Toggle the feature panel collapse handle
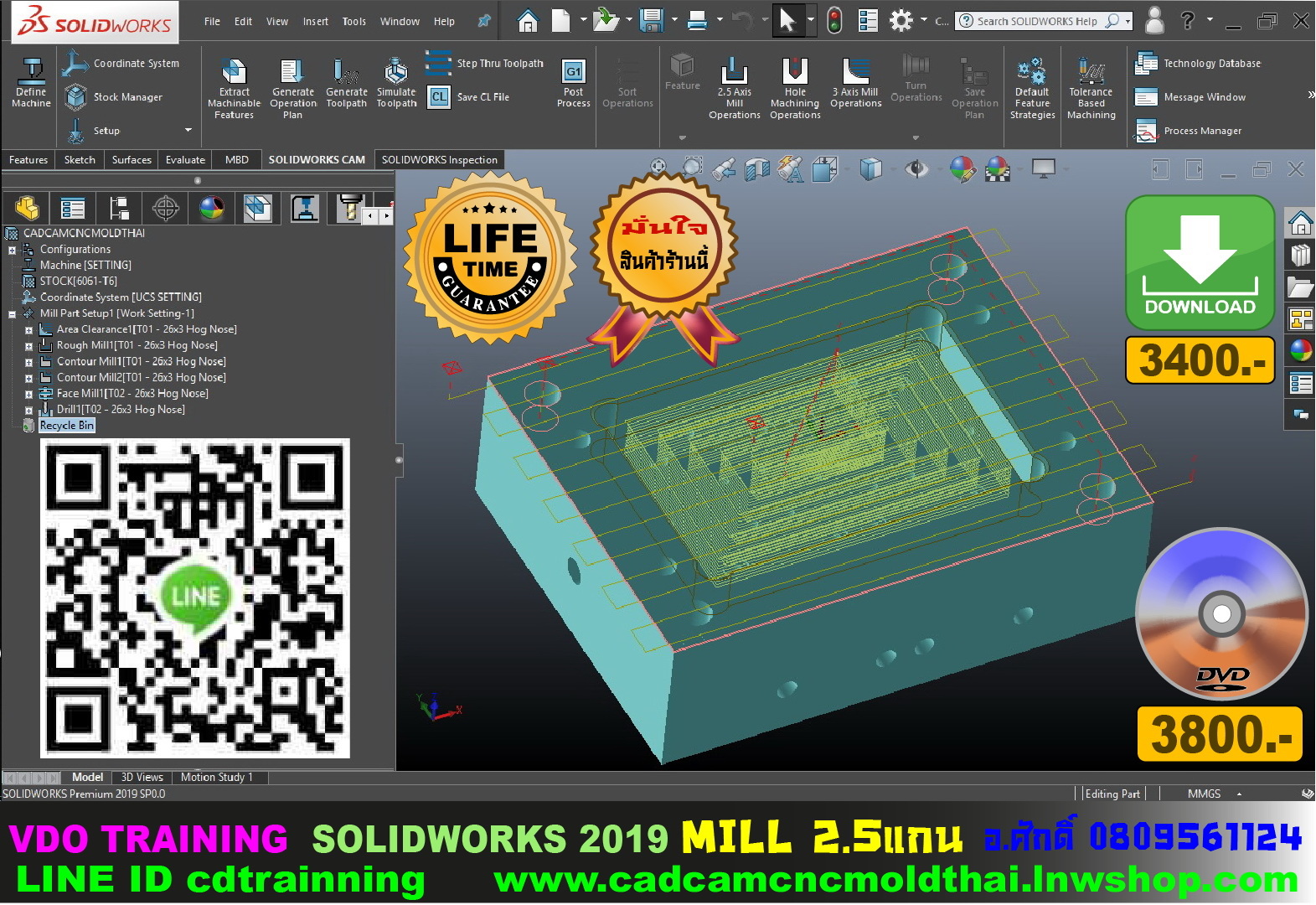 click(x=399, y=460)
